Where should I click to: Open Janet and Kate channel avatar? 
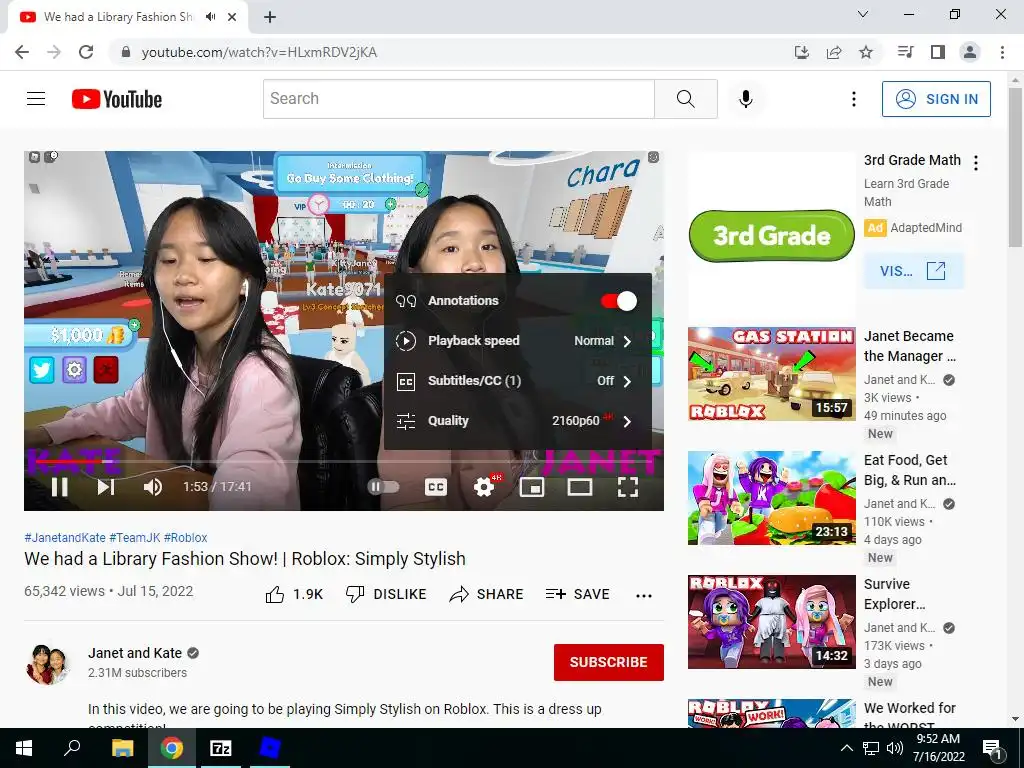pos(48,664)
